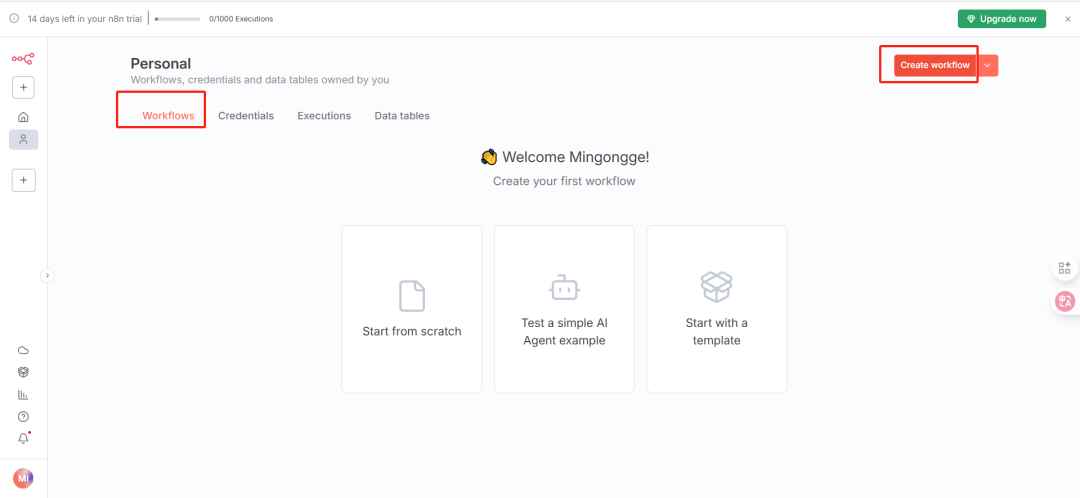
Task: Dismiss the trial banner with the X
Action: pos(1068,19)
